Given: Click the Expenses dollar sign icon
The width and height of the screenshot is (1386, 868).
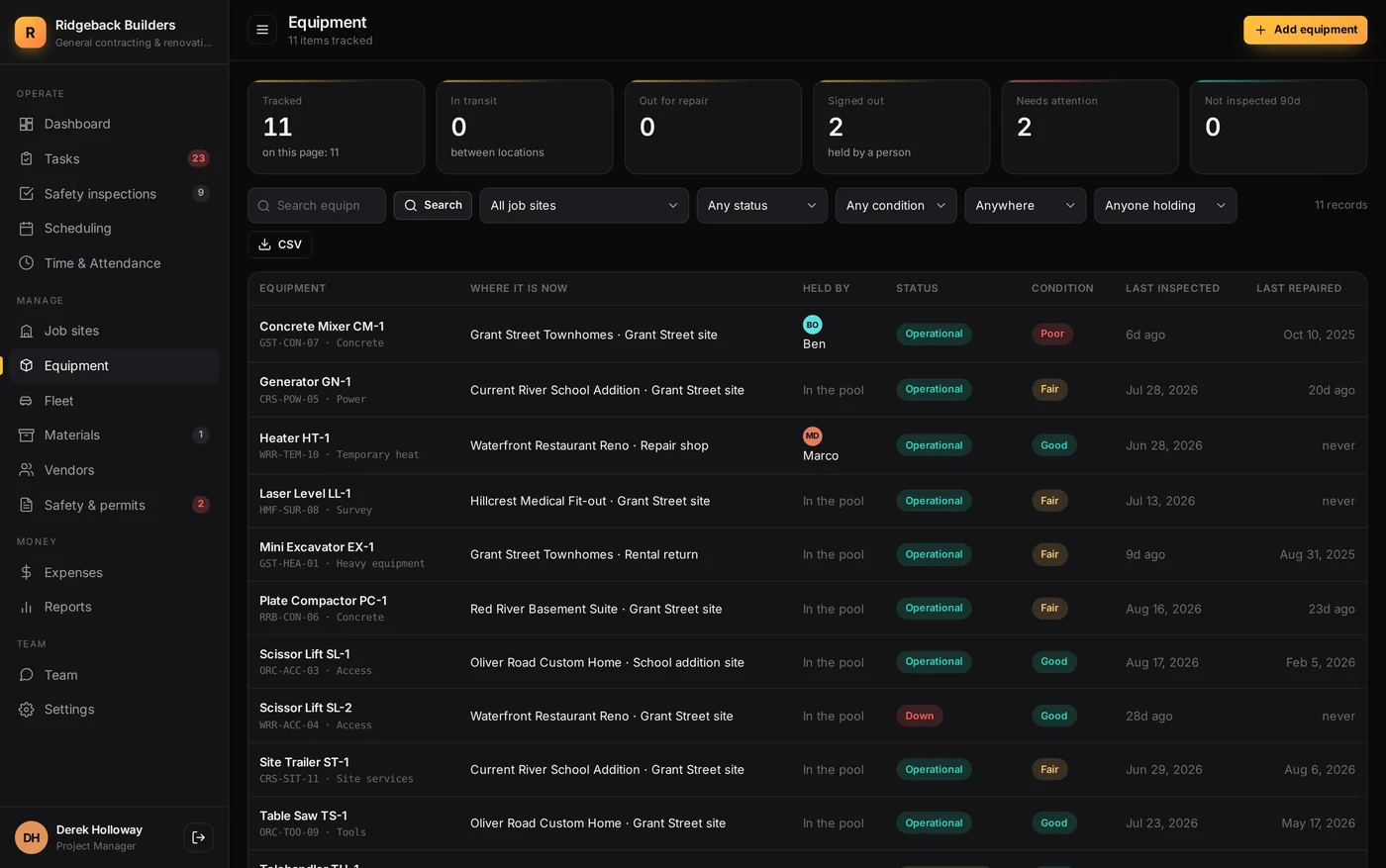Looking at the screenshot, I should pyautogui.click(x=27, y=572).
